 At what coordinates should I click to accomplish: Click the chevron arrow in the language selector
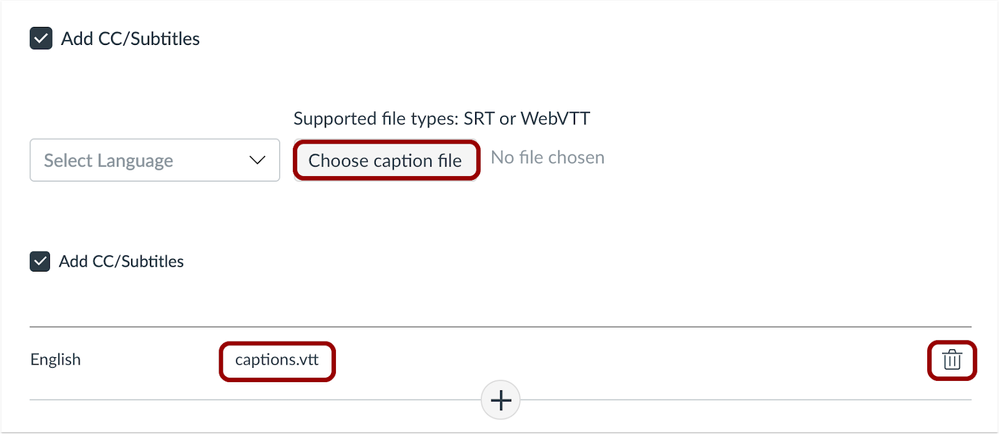(x=258, y=160)
